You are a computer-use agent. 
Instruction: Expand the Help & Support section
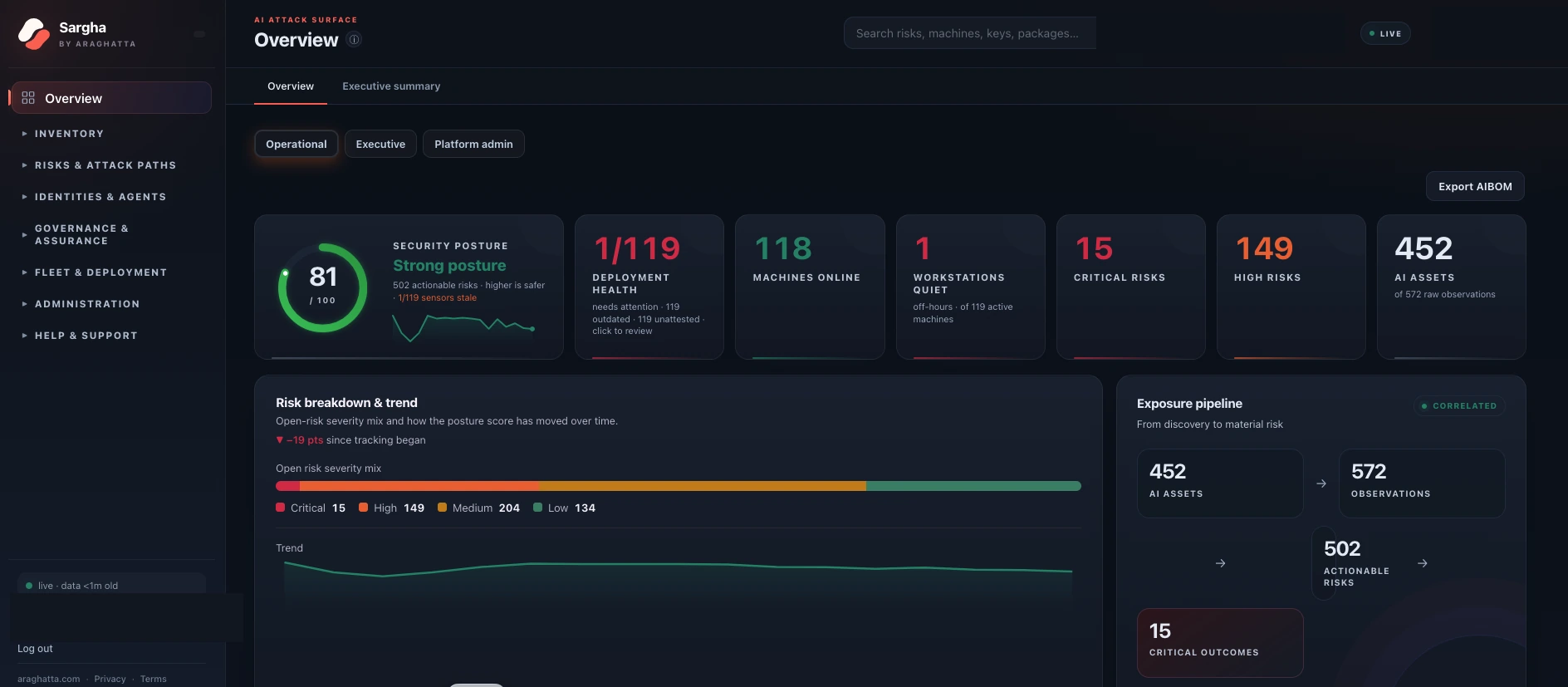click(111, 336)
